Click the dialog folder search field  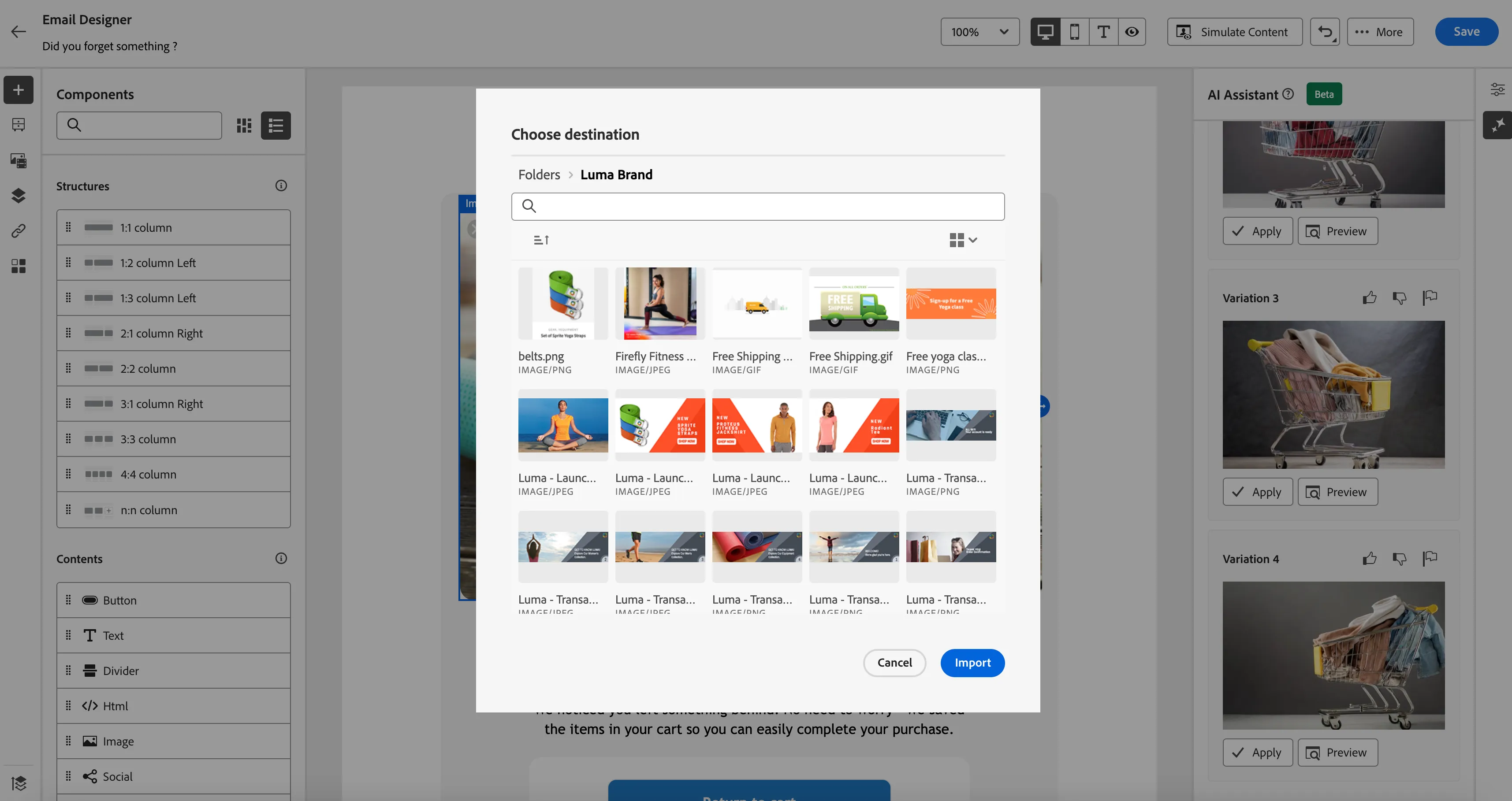coord(758,207)
